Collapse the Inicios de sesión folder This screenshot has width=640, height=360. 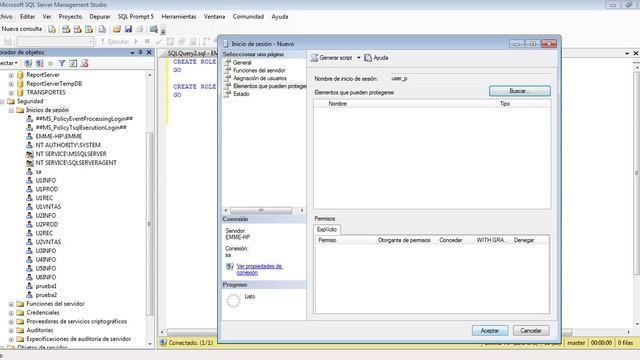pyautogui.click(x=11, y=110)
